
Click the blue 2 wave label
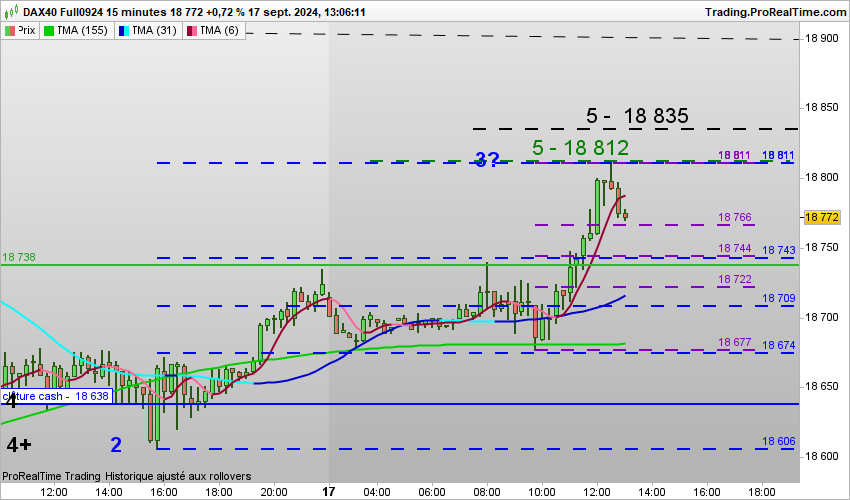tap(116, 445)
